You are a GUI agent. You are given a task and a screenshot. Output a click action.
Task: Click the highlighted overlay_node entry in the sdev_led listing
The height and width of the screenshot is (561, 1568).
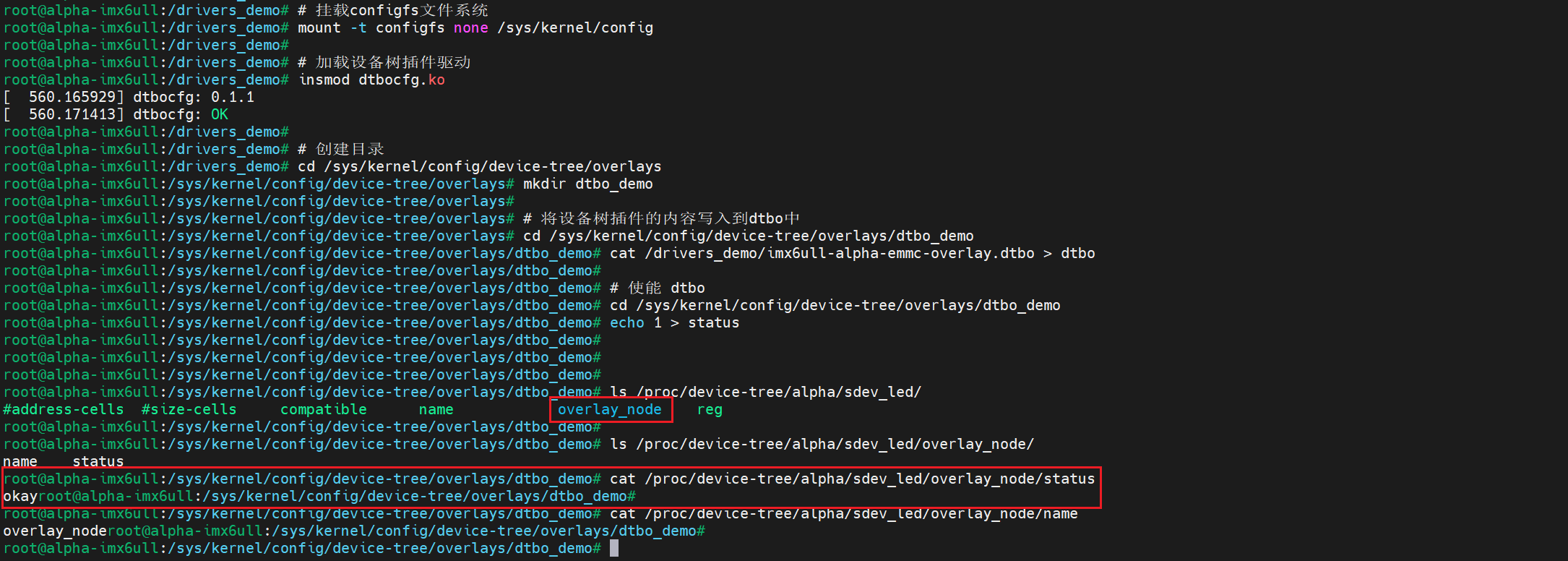[x=609, y=410]
